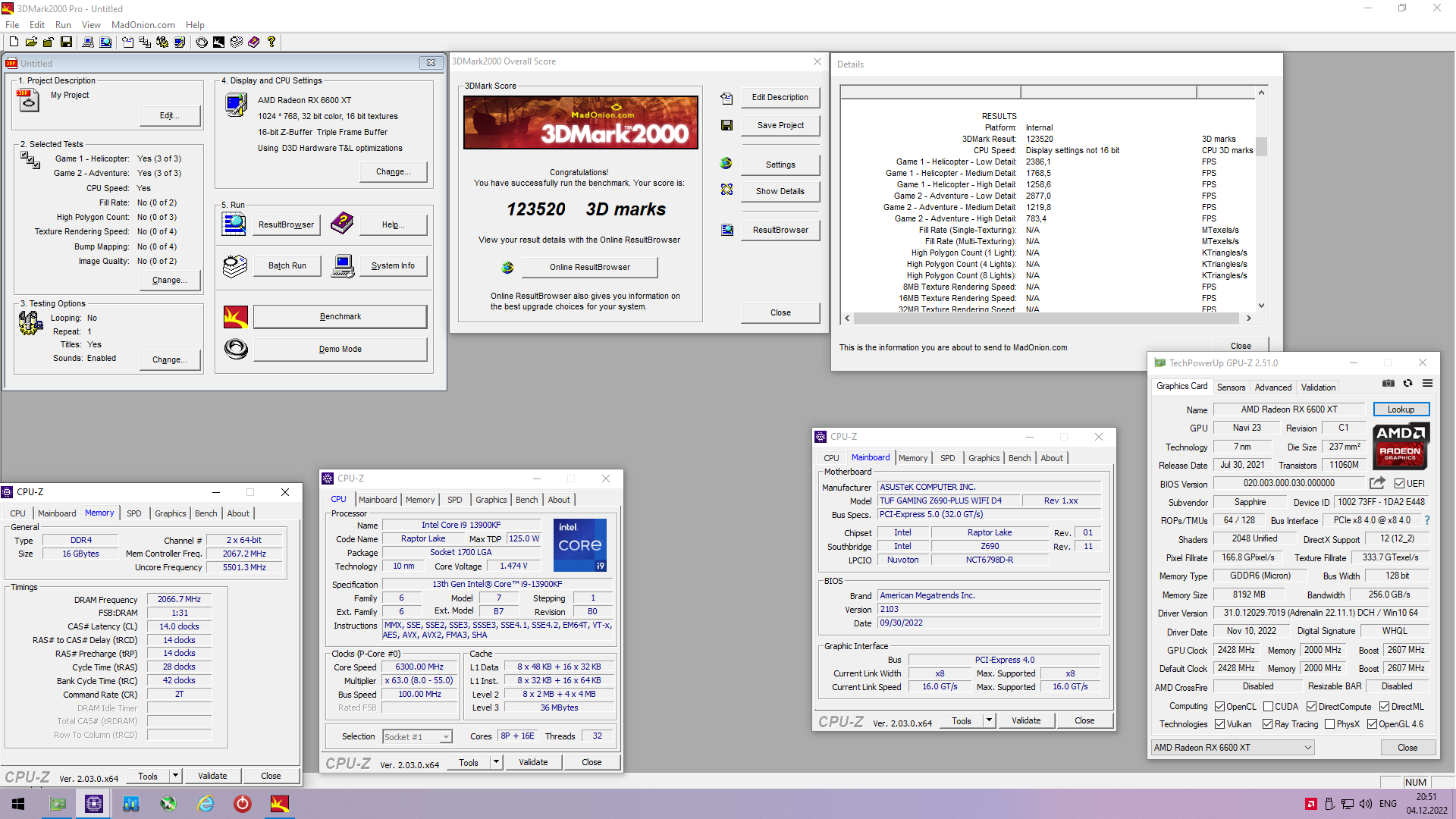Click the black benchmark run toolbar icon

pos(218,42)
